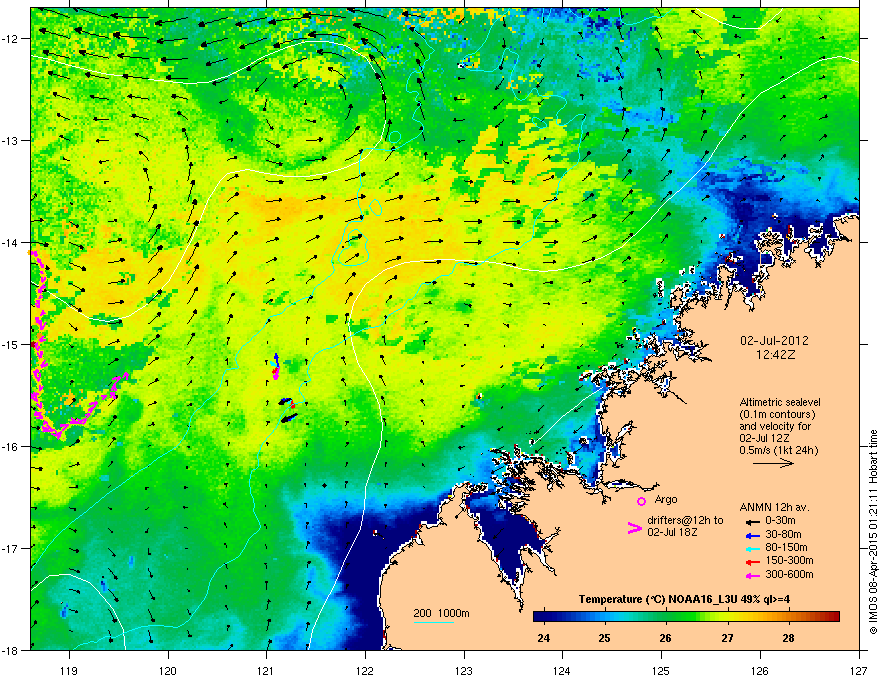The height and width of the screenshot is (680, 880).
Task: Click the cyan isobath sample line under '200 1000m'
Action: 434,622
